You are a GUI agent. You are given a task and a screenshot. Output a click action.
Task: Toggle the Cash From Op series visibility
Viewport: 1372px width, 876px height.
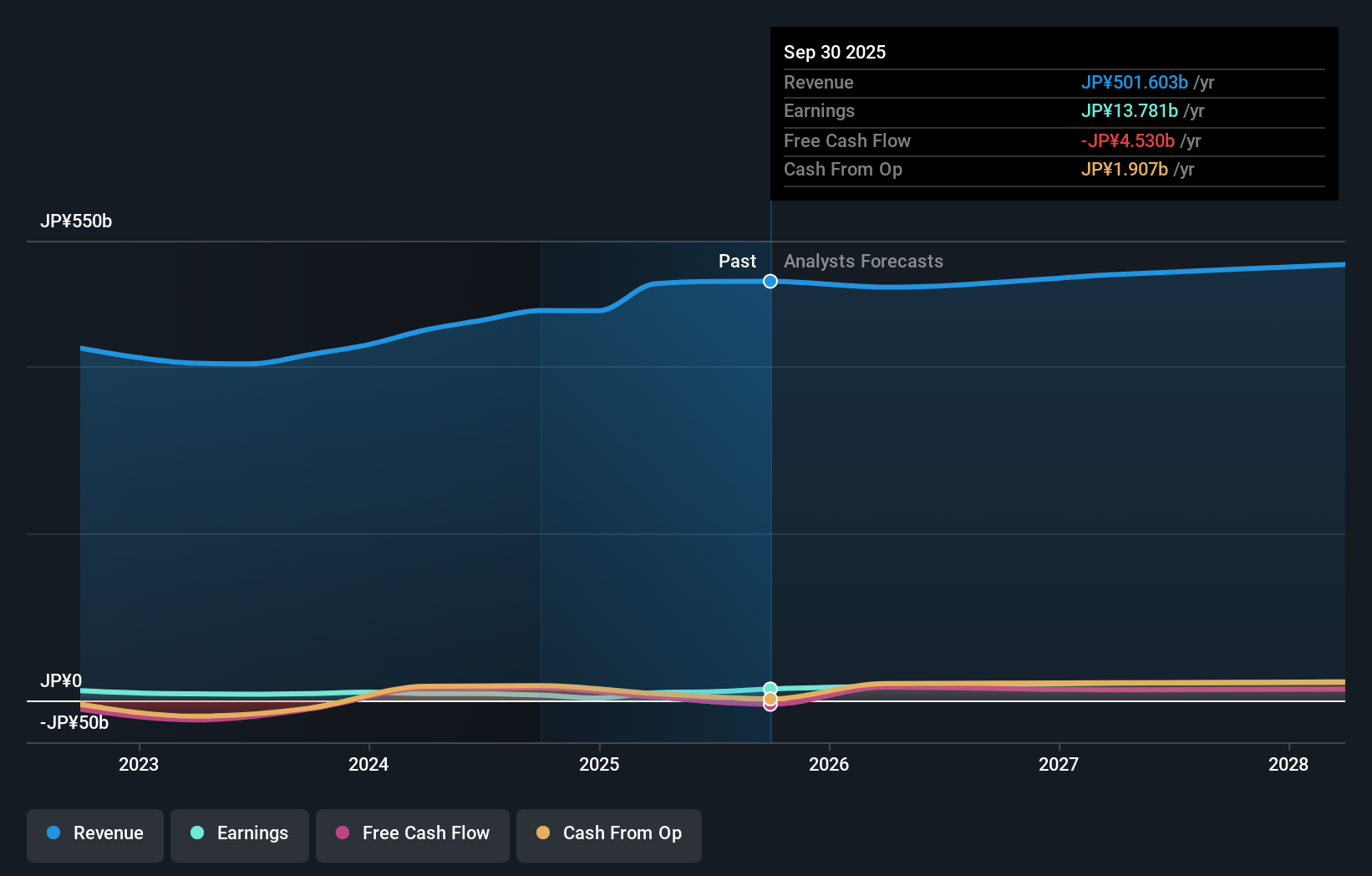608,835
